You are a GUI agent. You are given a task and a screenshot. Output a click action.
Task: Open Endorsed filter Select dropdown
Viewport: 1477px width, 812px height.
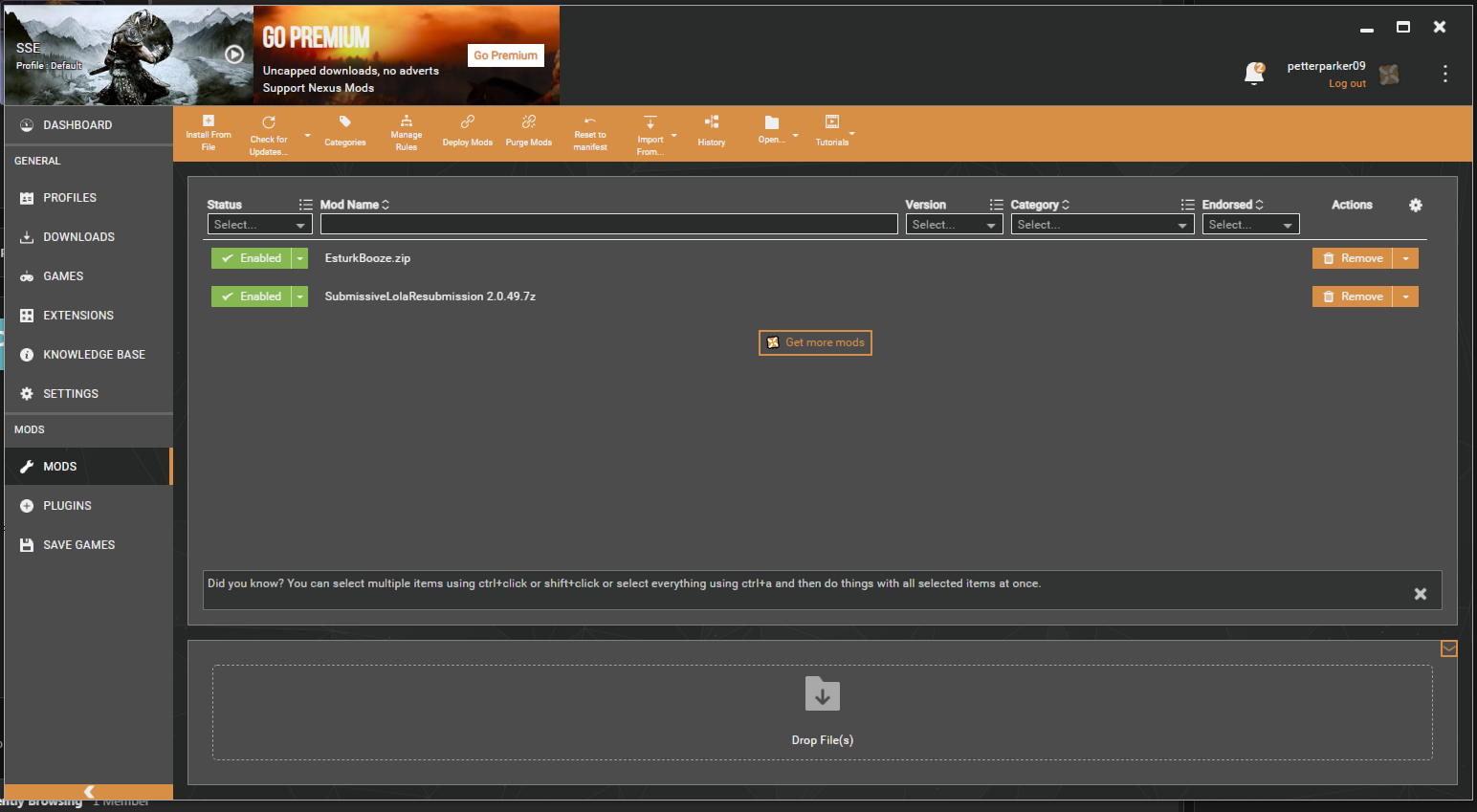(x=1251, y=225)
